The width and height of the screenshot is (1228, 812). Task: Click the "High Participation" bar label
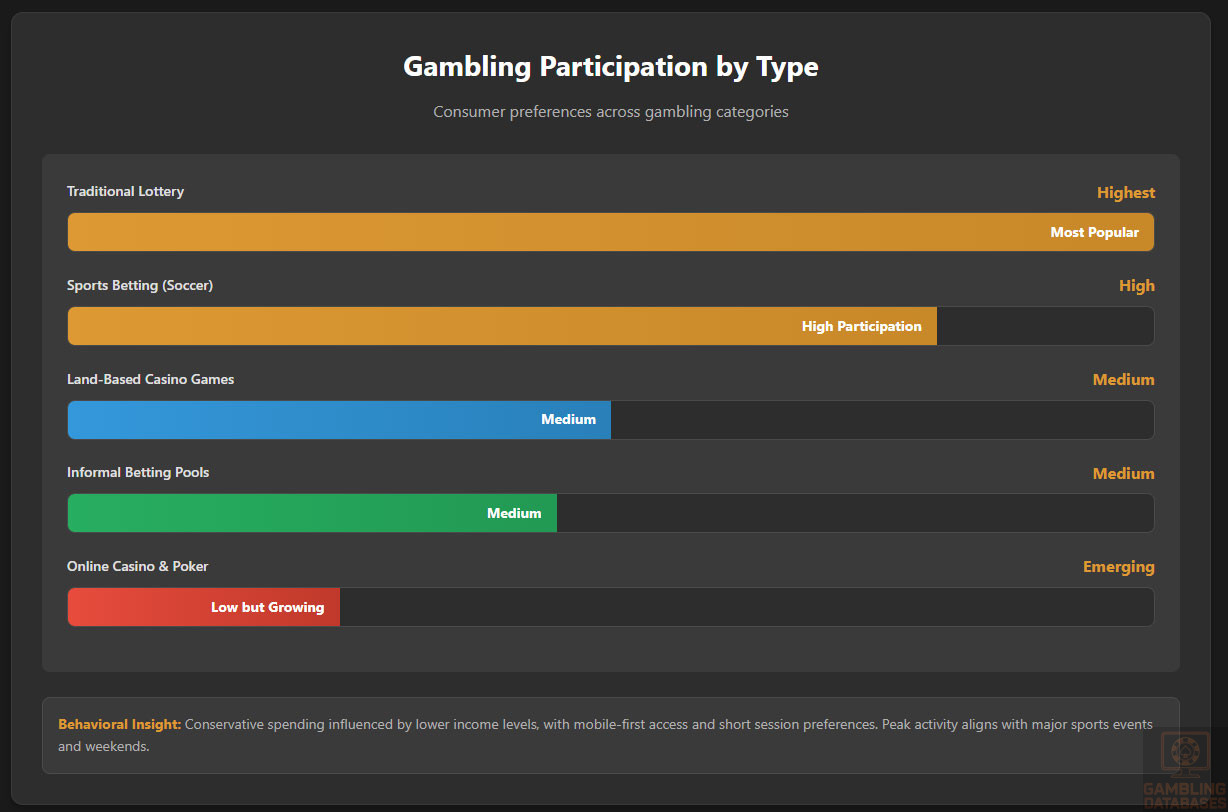861,326
